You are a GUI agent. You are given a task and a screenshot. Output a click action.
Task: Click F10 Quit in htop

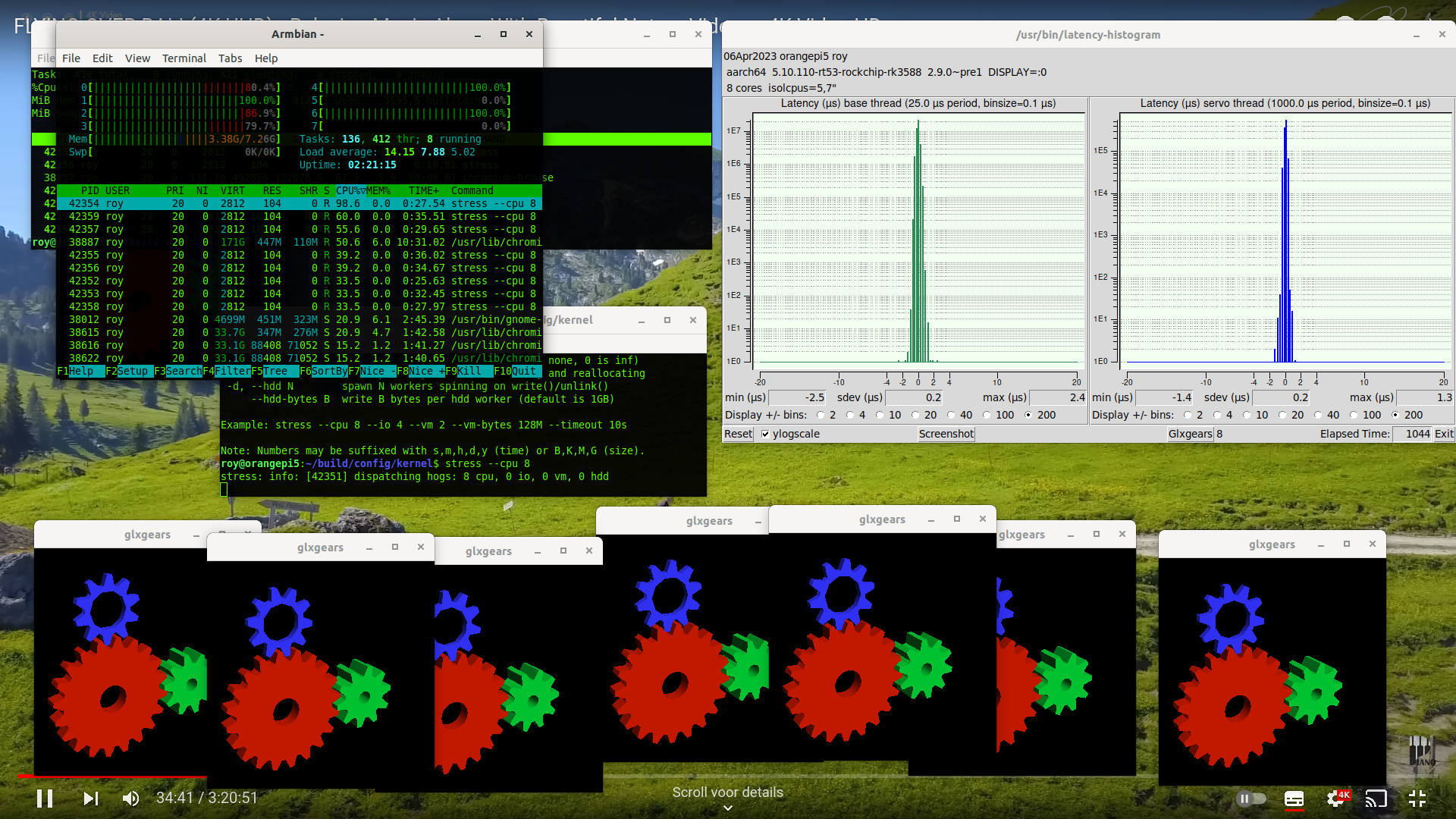pos(518,372)
